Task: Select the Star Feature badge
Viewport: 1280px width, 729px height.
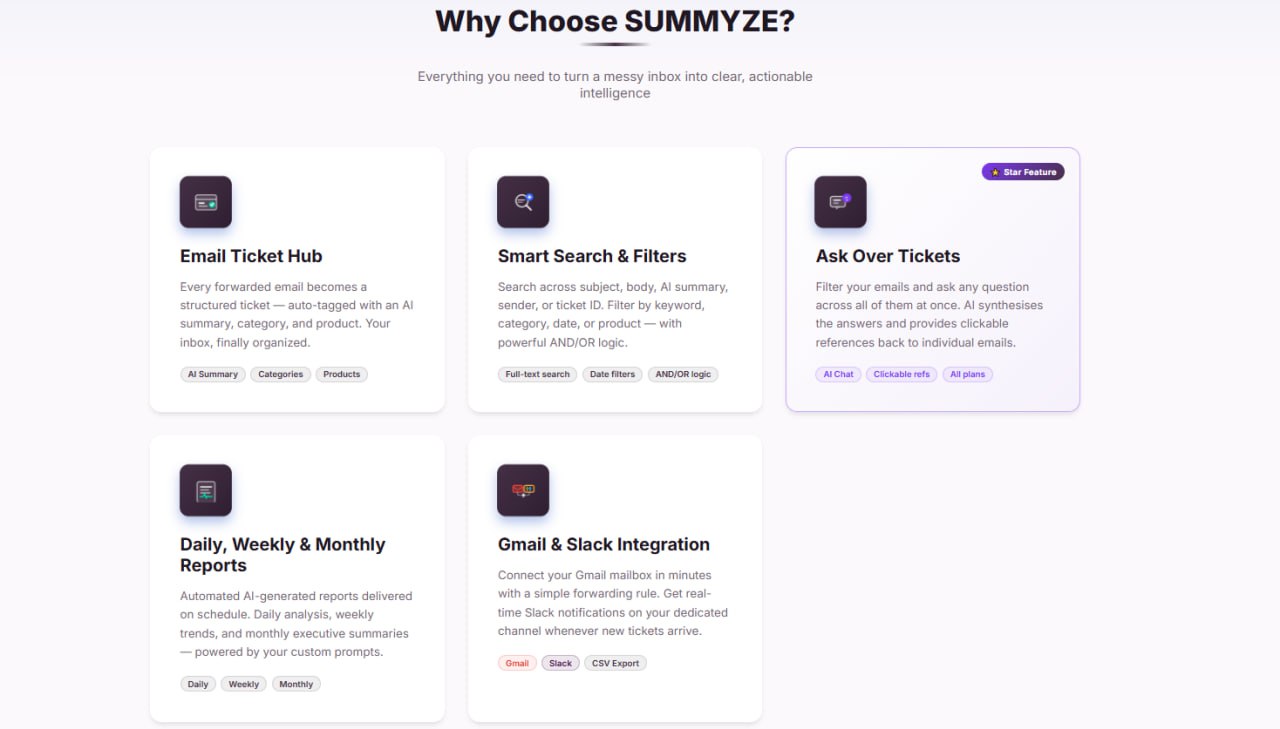Action: pyautogui.click(x=1022, y=171)
